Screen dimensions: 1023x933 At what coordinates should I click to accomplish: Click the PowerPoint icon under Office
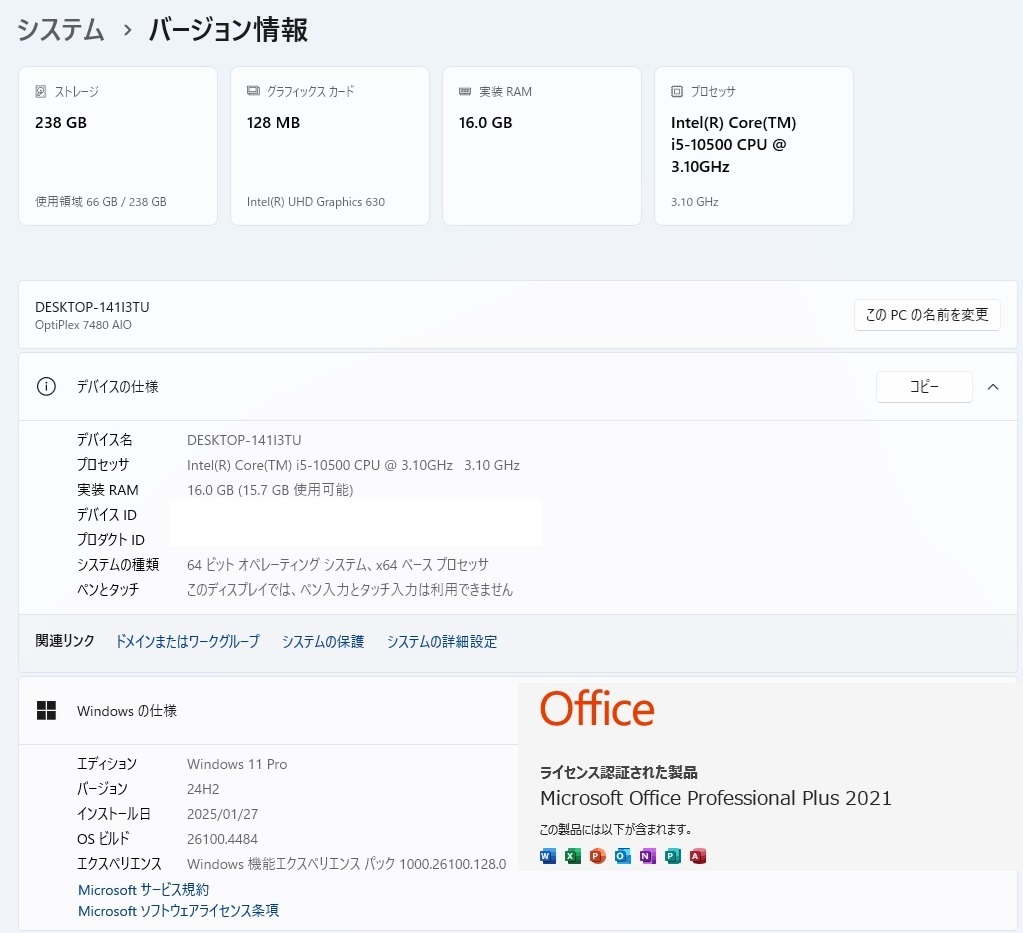point(598,856)
